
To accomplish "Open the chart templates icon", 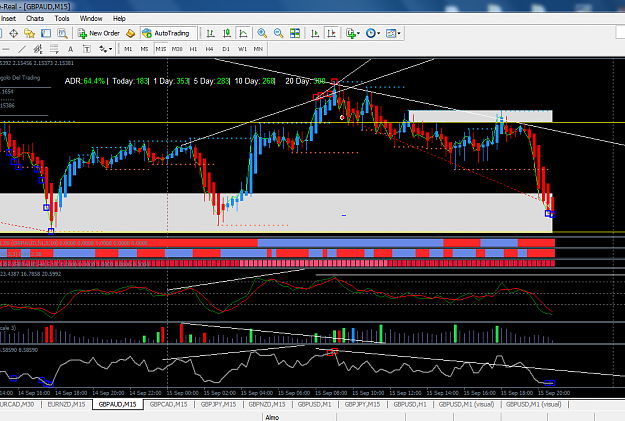I will click(391, 33).
